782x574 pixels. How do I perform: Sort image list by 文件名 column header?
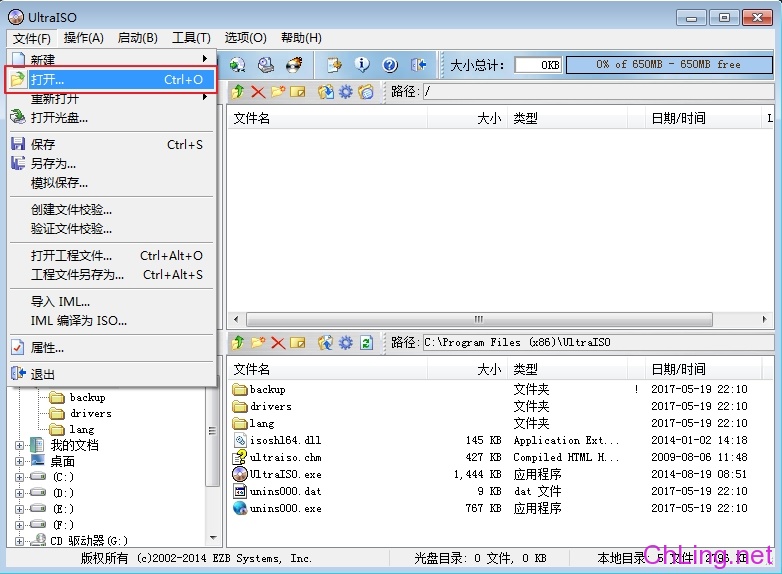tap(328, 119)
